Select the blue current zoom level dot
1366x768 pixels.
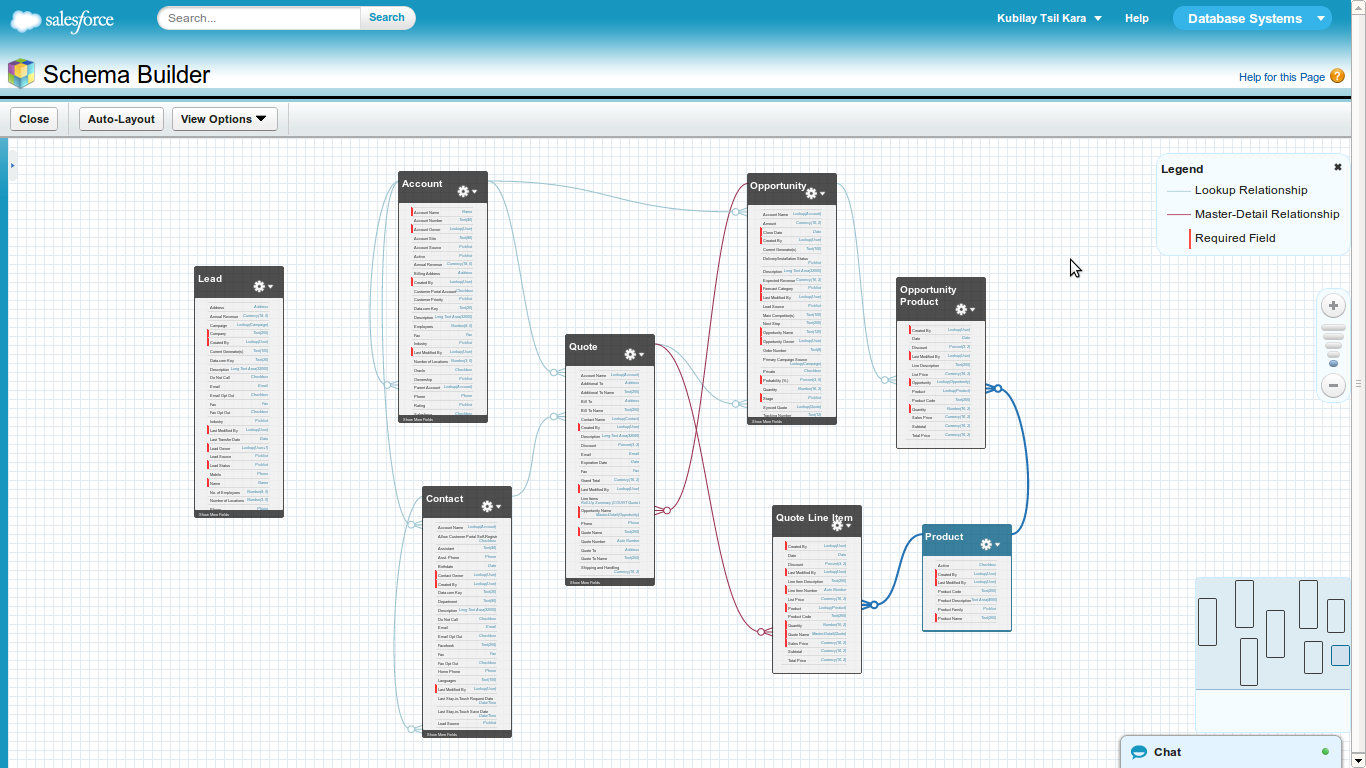point(1333,364)
